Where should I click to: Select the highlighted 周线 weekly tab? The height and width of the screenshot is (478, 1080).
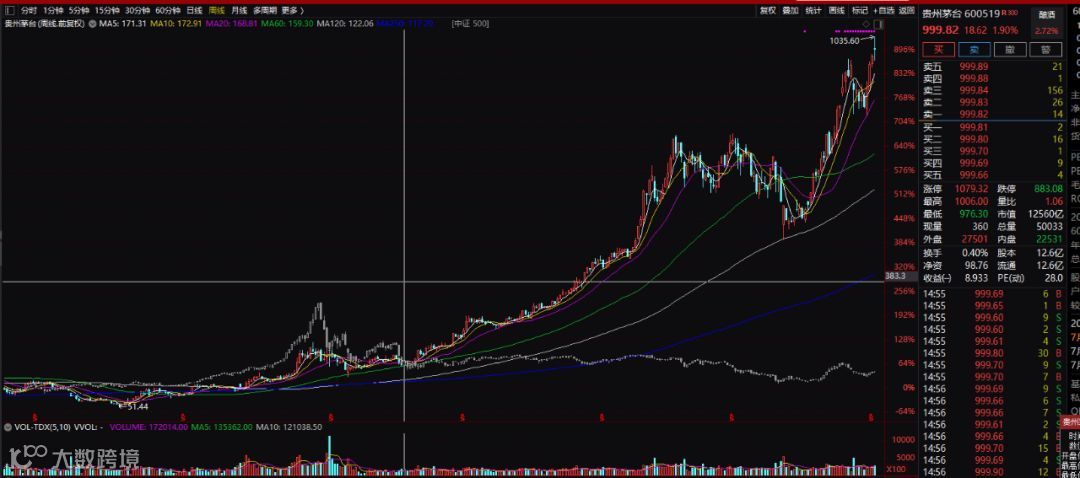point(217,10)
